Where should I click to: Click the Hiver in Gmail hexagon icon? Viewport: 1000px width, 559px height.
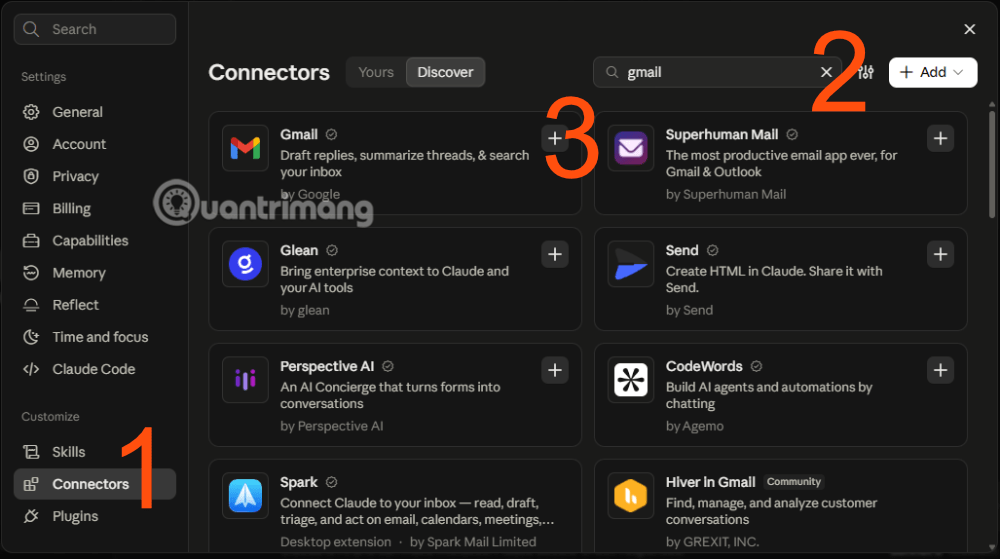tap(631, 496)
